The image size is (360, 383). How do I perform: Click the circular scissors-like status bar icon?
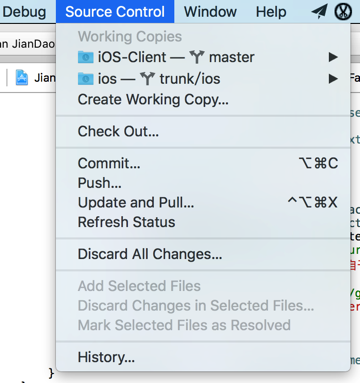pos(343,12)
